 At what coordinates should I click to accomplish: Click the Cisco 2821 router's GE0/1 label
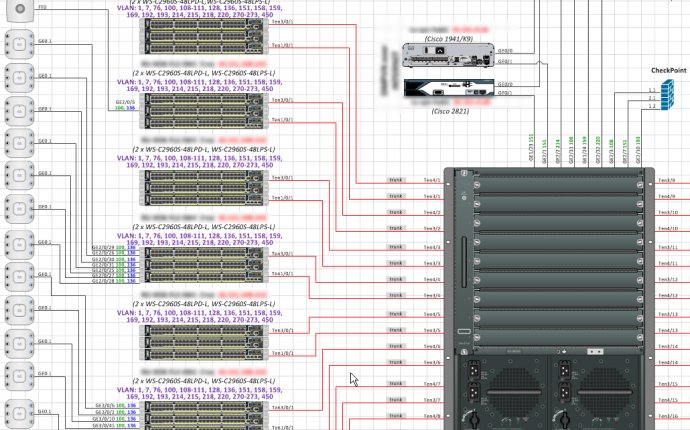tap(505, 93)
